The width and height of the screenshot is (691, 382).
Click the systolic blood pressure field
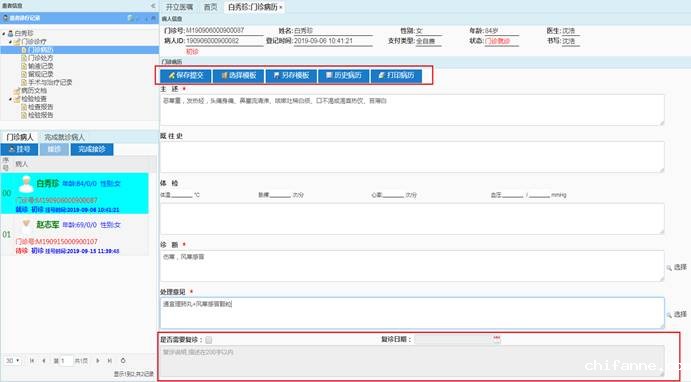click(513, 194)
